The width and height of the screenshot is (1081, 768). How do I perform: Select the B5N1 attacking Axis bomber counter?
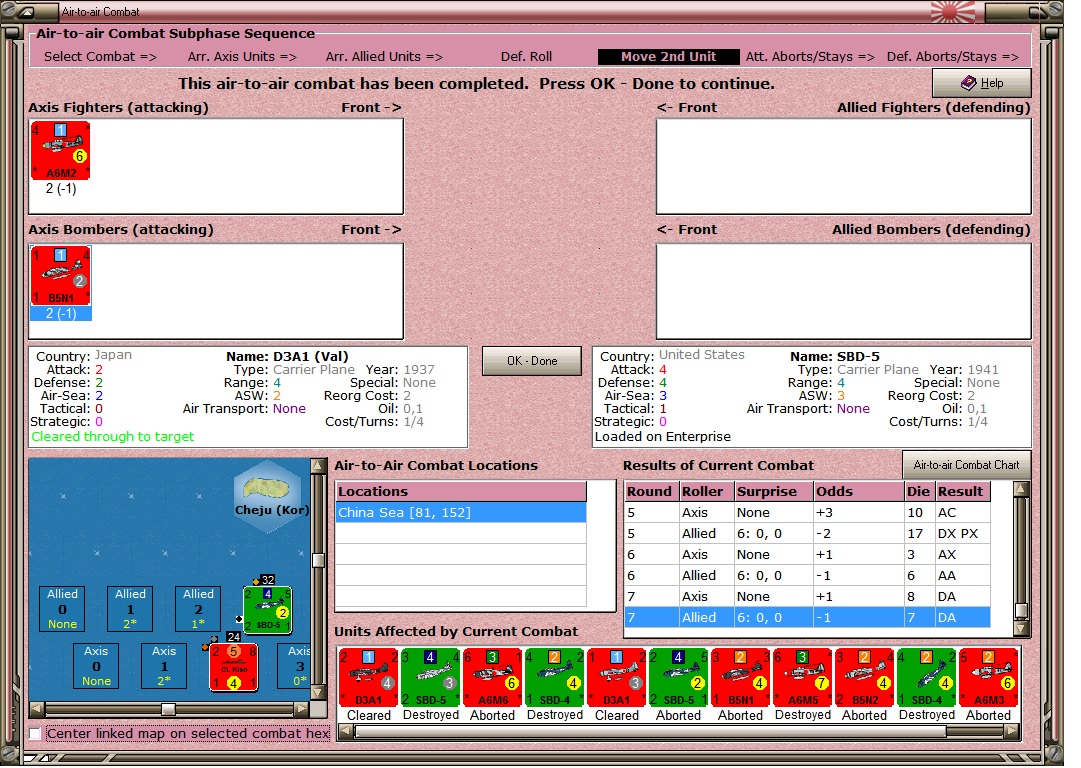point(61,276)
